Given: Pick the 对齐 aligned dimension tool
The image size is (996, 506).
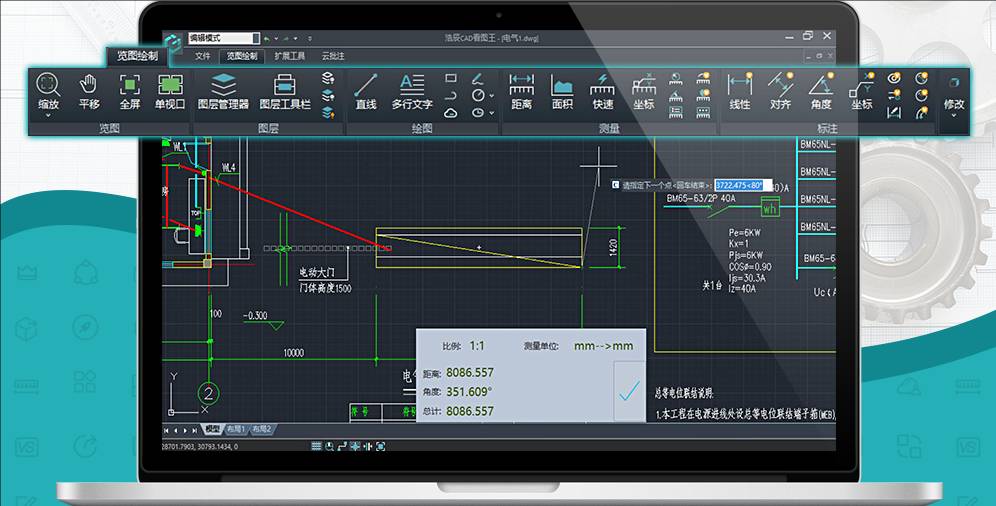Looking at the screenshot, I should click(780, 91).
